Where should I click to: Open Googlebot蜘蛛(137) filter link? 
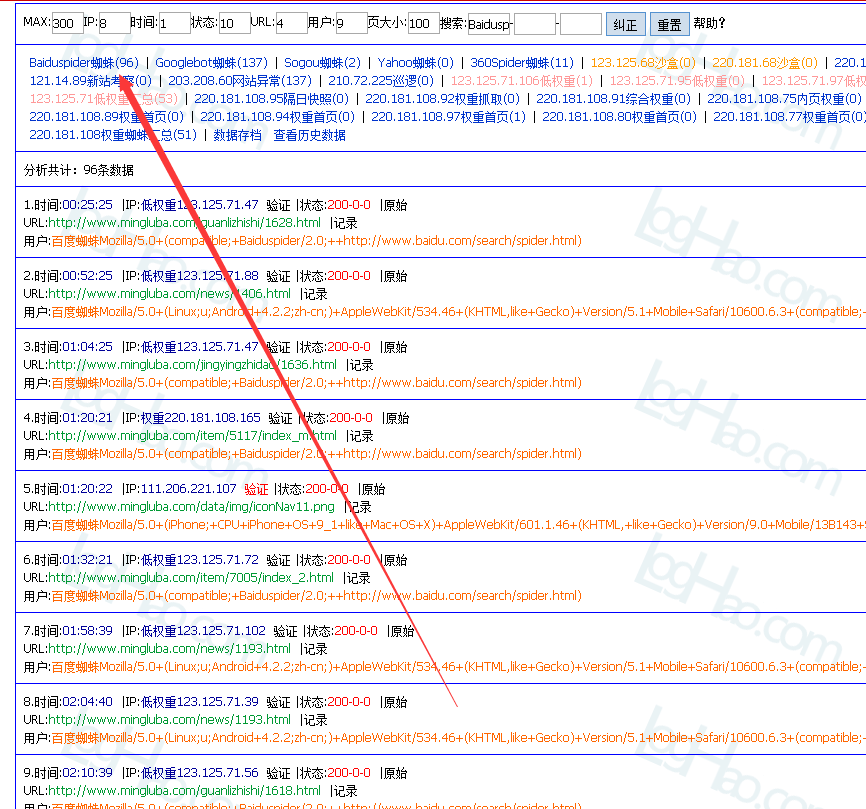211,62
